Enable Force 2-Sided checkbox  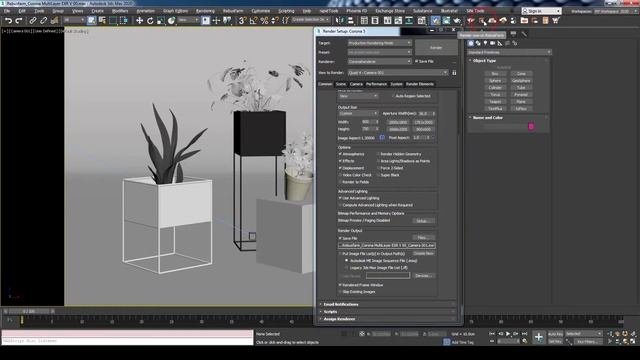378,168
